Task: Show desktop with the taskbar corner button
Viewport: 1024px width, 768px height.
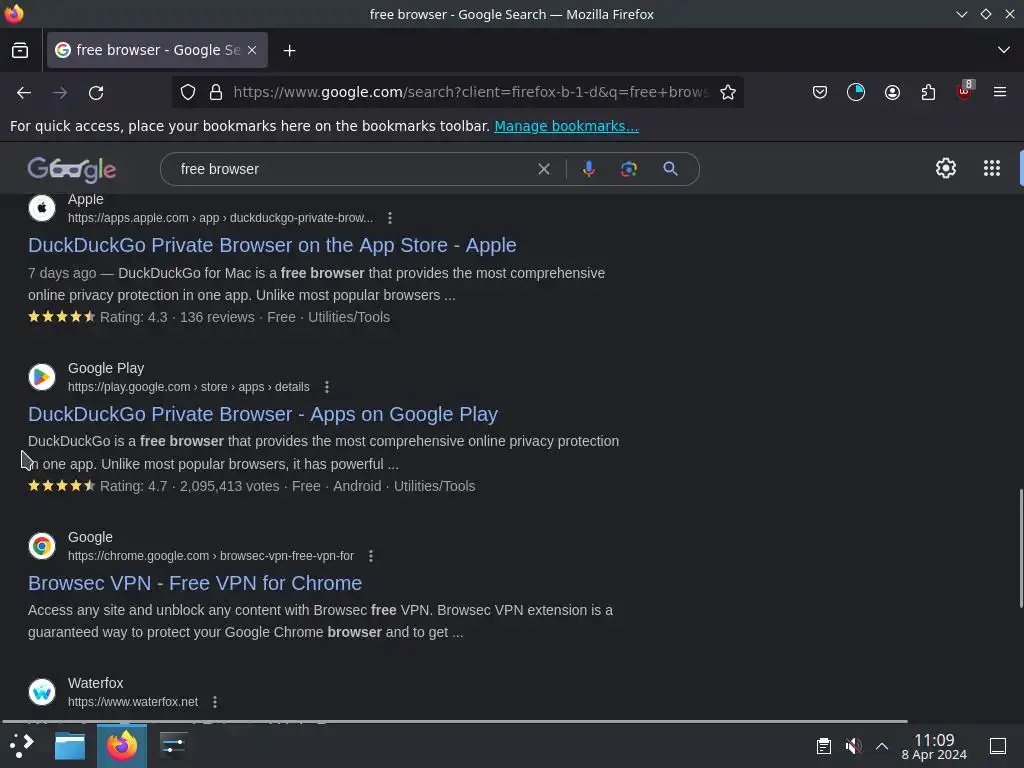Action: 998,746
